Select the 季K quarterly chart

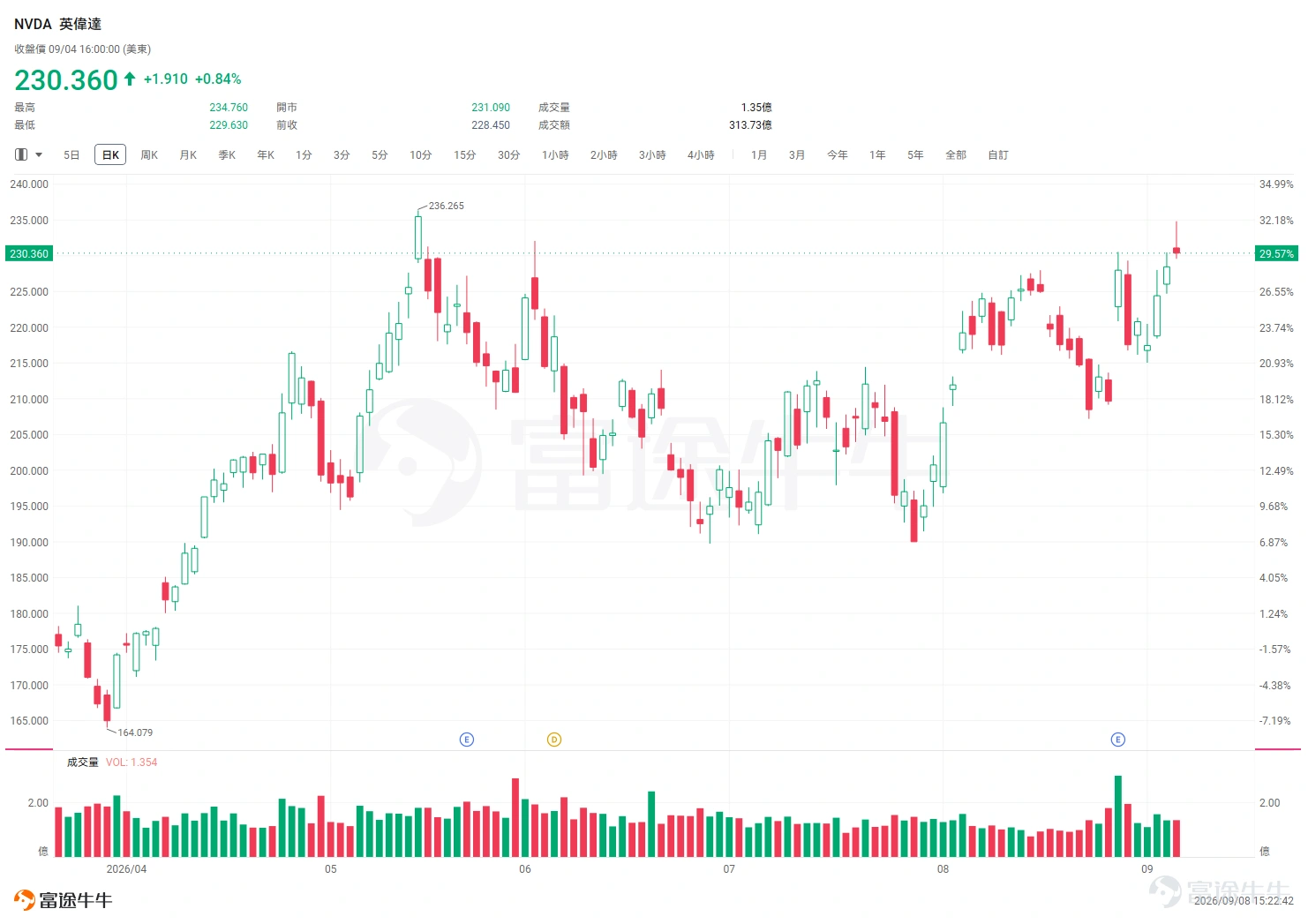coord(227,155)
